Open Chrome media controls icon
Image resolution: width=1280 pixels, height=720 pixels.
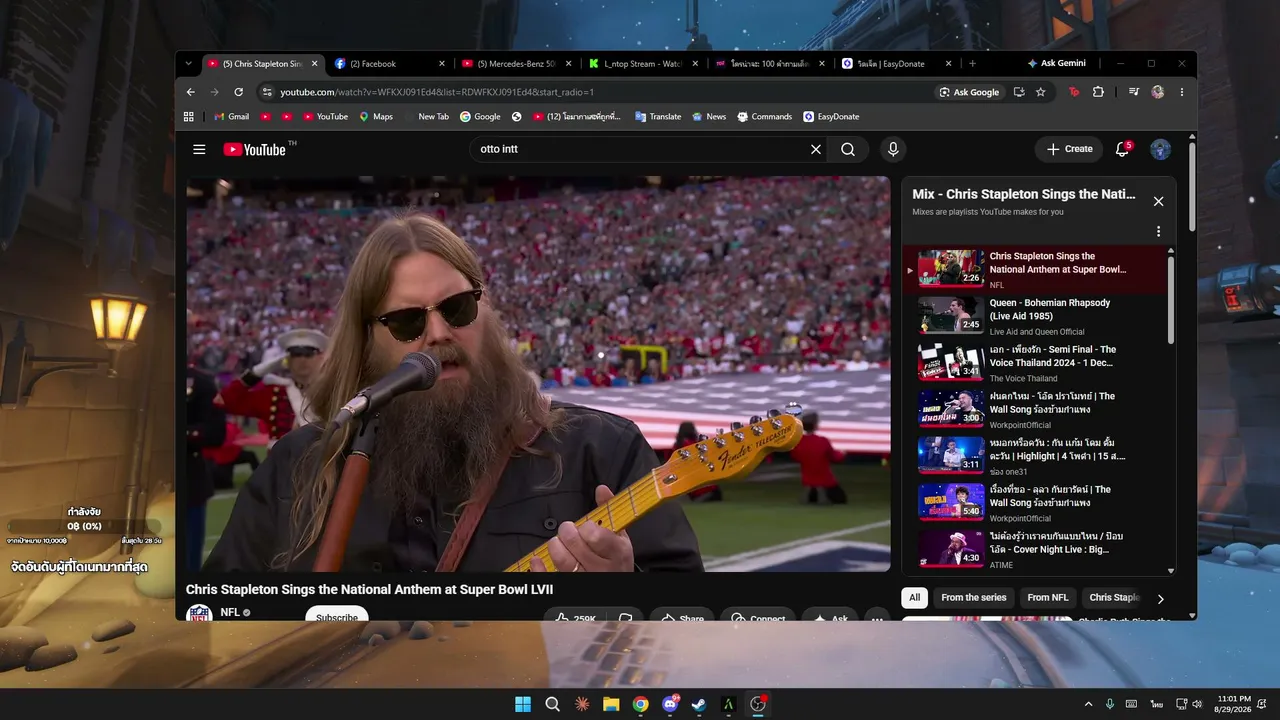[x=1133, y=92]
